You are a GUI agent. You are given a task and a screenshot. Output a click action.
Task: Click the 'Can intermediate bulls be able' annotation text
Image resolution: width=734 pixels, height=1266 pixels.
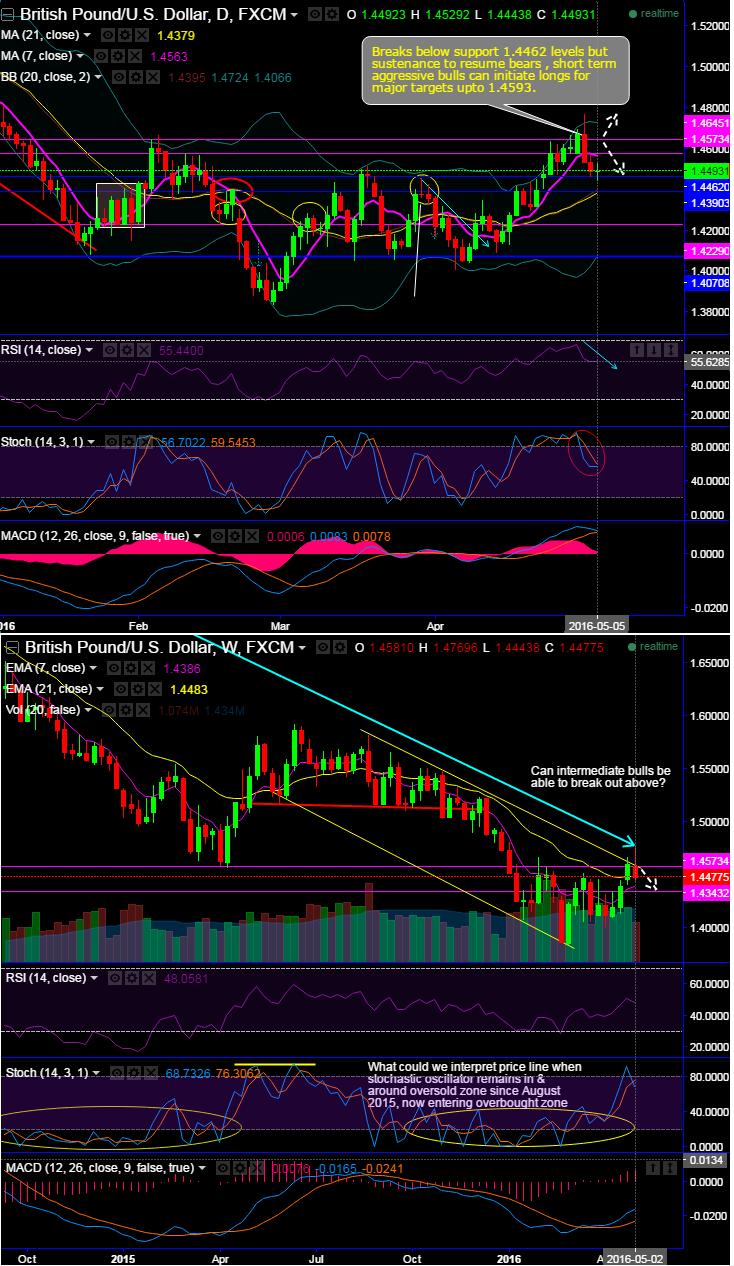pos(600,777)
